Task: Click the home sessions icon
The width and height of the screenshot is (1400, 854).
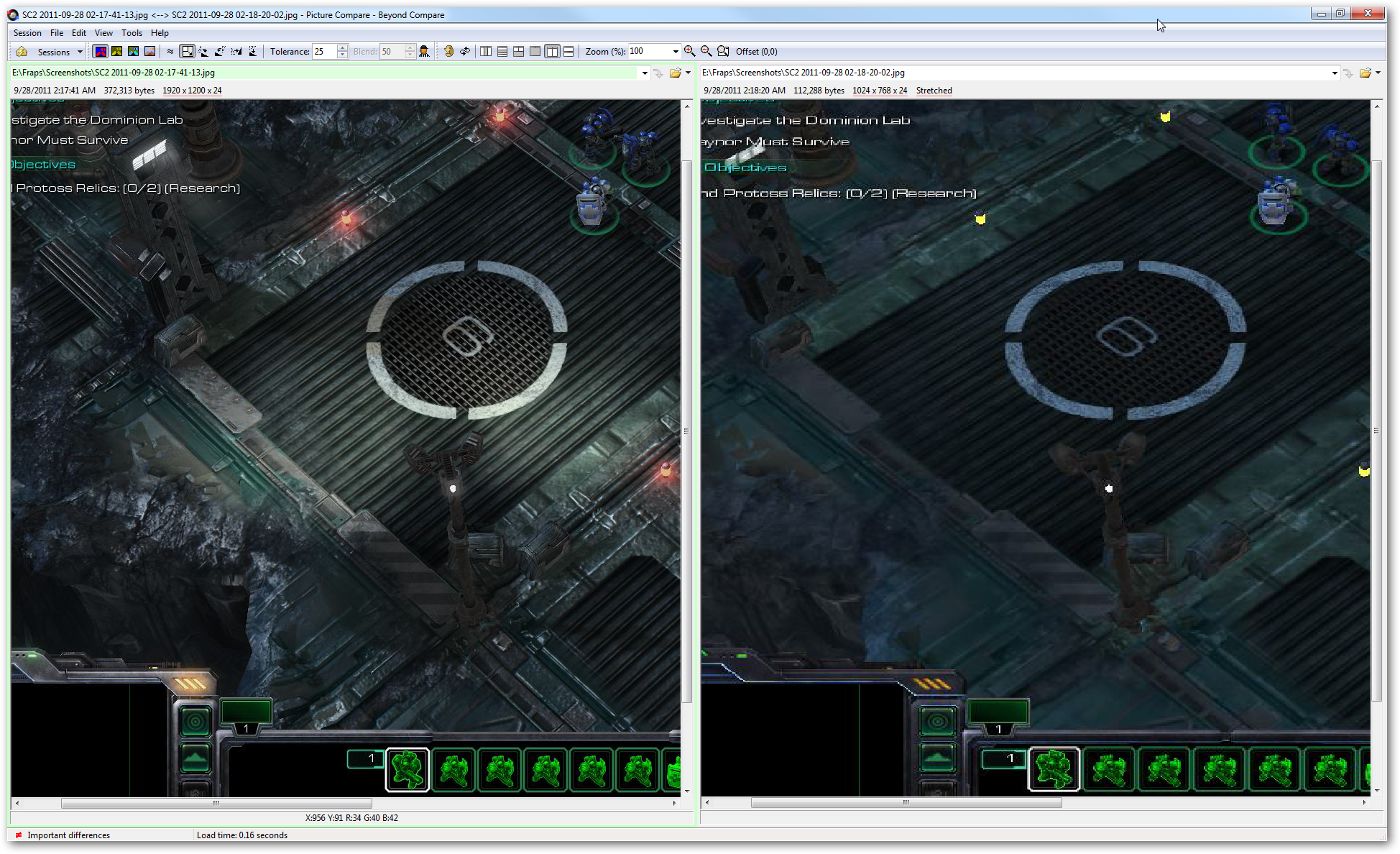Action: (22, 52)
